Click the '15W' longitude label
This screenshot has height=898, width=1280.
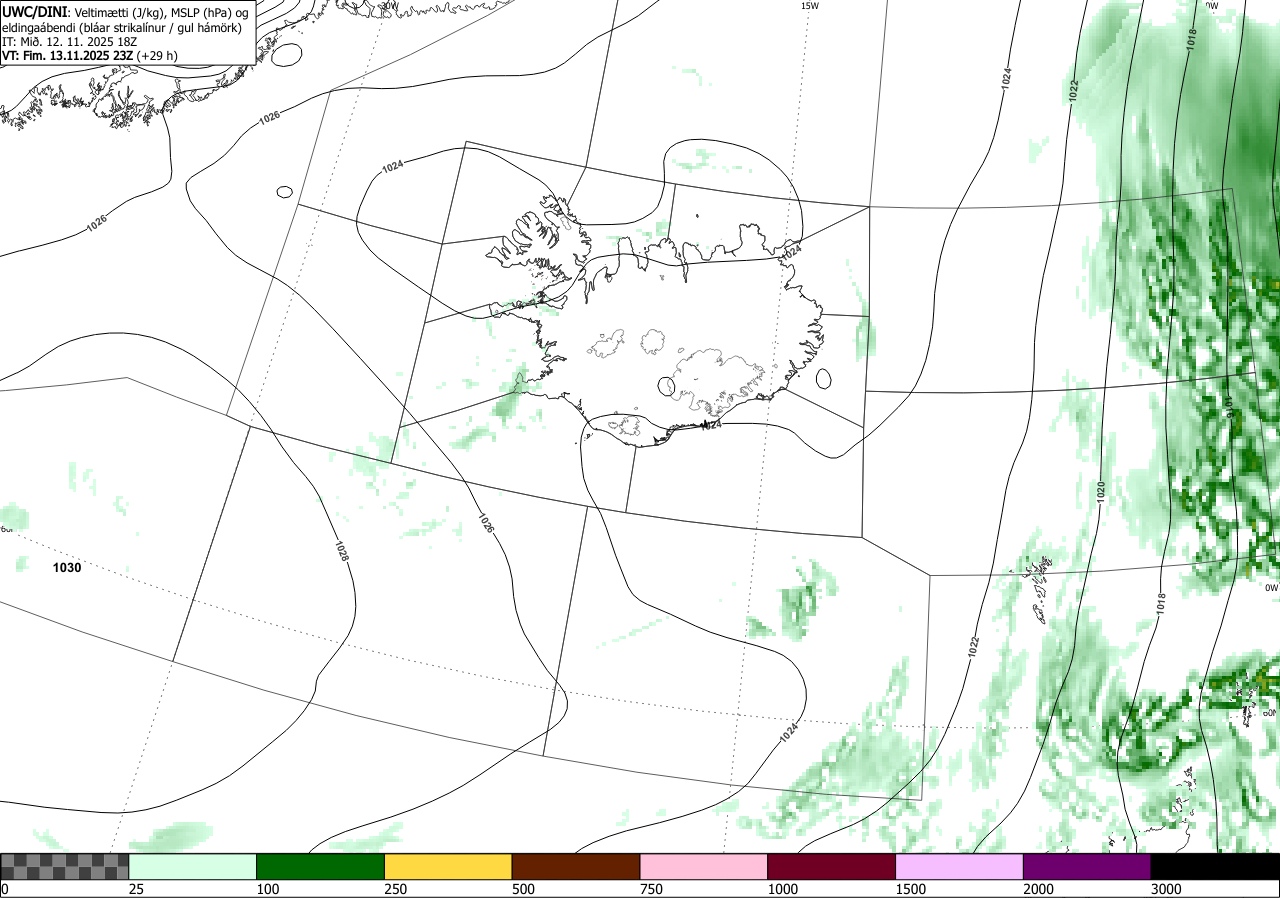[x=810, y=6]
